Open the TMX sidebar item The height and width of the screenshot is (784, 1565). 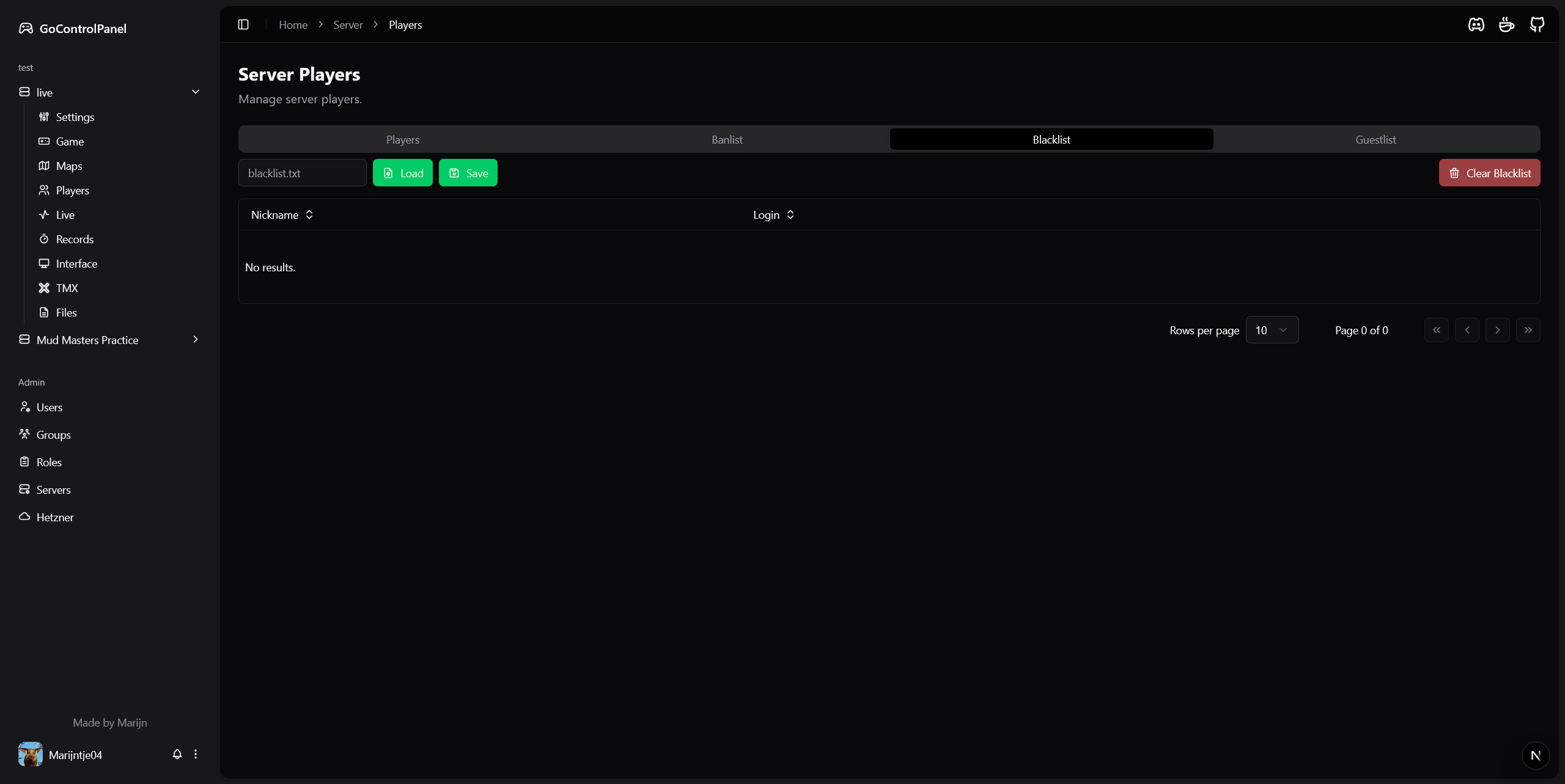pyautogui.click(x=67, y=288)
